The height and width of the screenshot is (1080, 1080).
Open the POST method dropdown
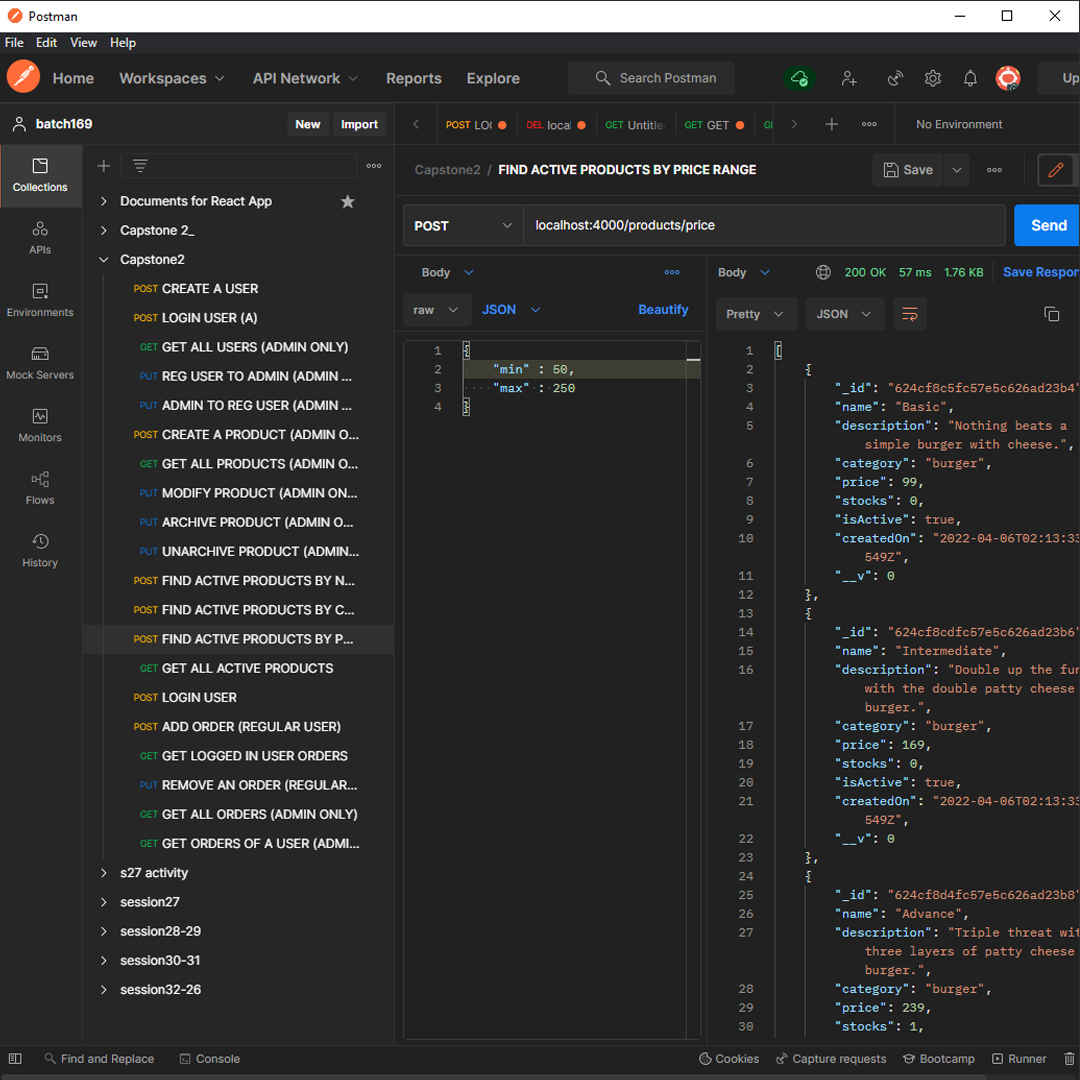pyautogui.click(x=463, y=225)
